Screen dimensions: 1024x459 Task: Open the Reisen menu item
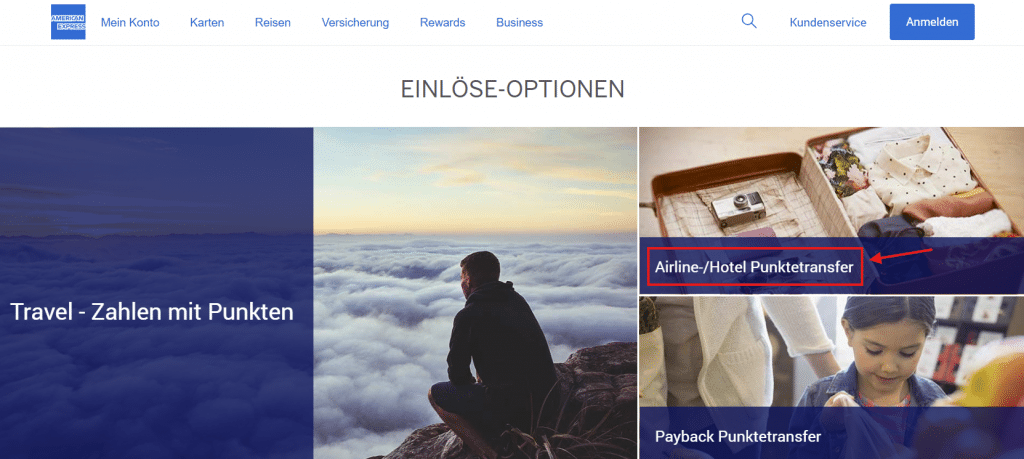click(x=273, y=22)
